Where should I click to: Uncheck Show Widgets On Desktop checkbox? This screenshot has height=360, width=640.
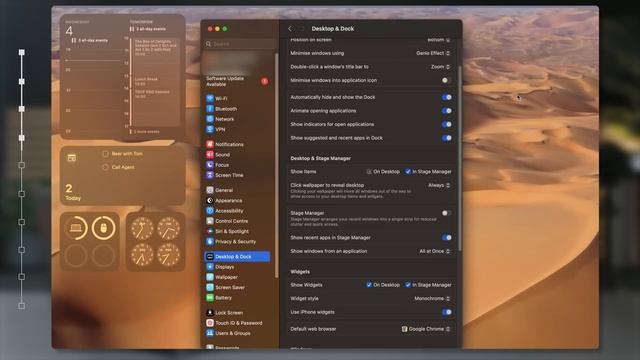pyautogui.click(x=369, y=285)
